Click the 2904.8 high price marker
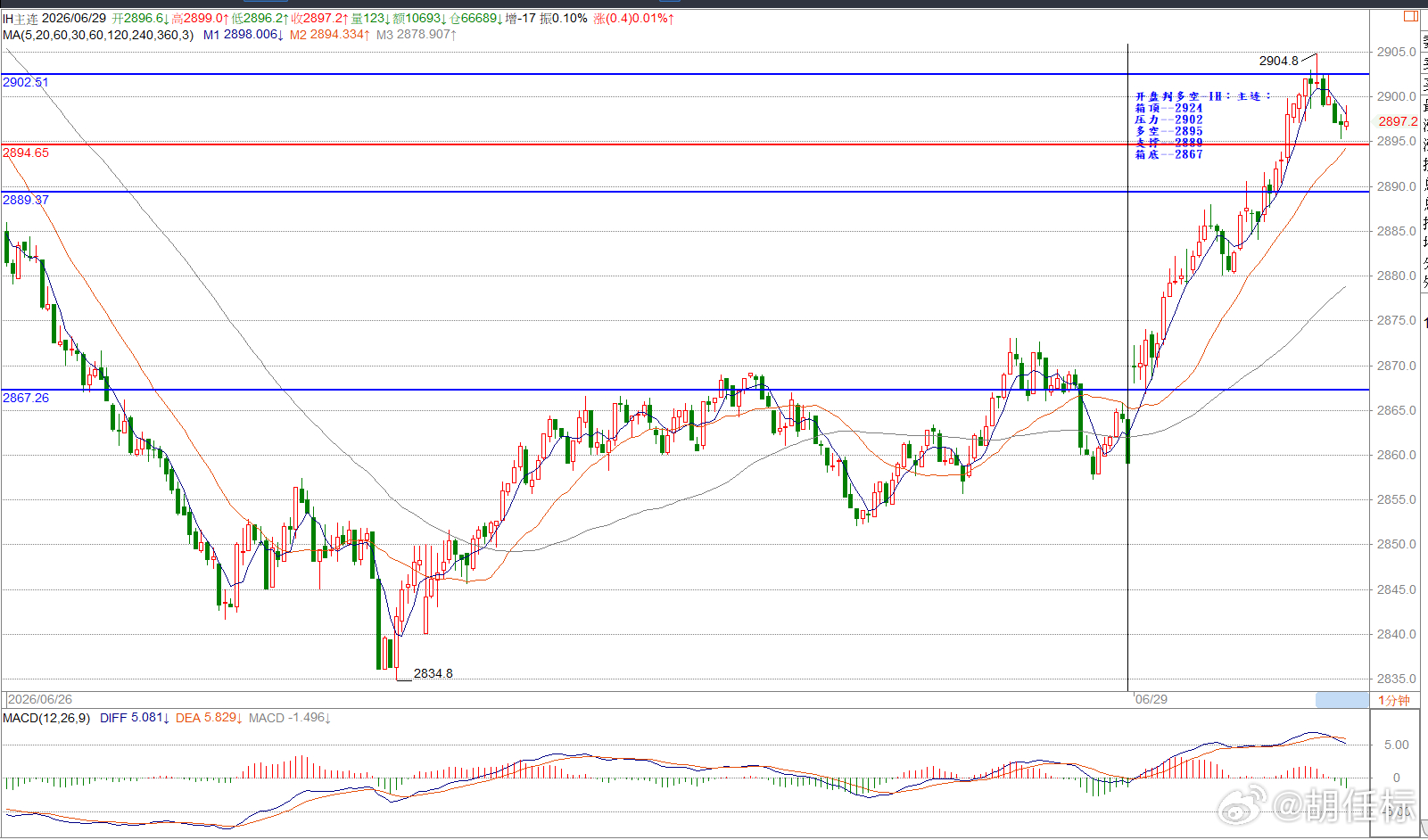 (x=1278, y=61)
